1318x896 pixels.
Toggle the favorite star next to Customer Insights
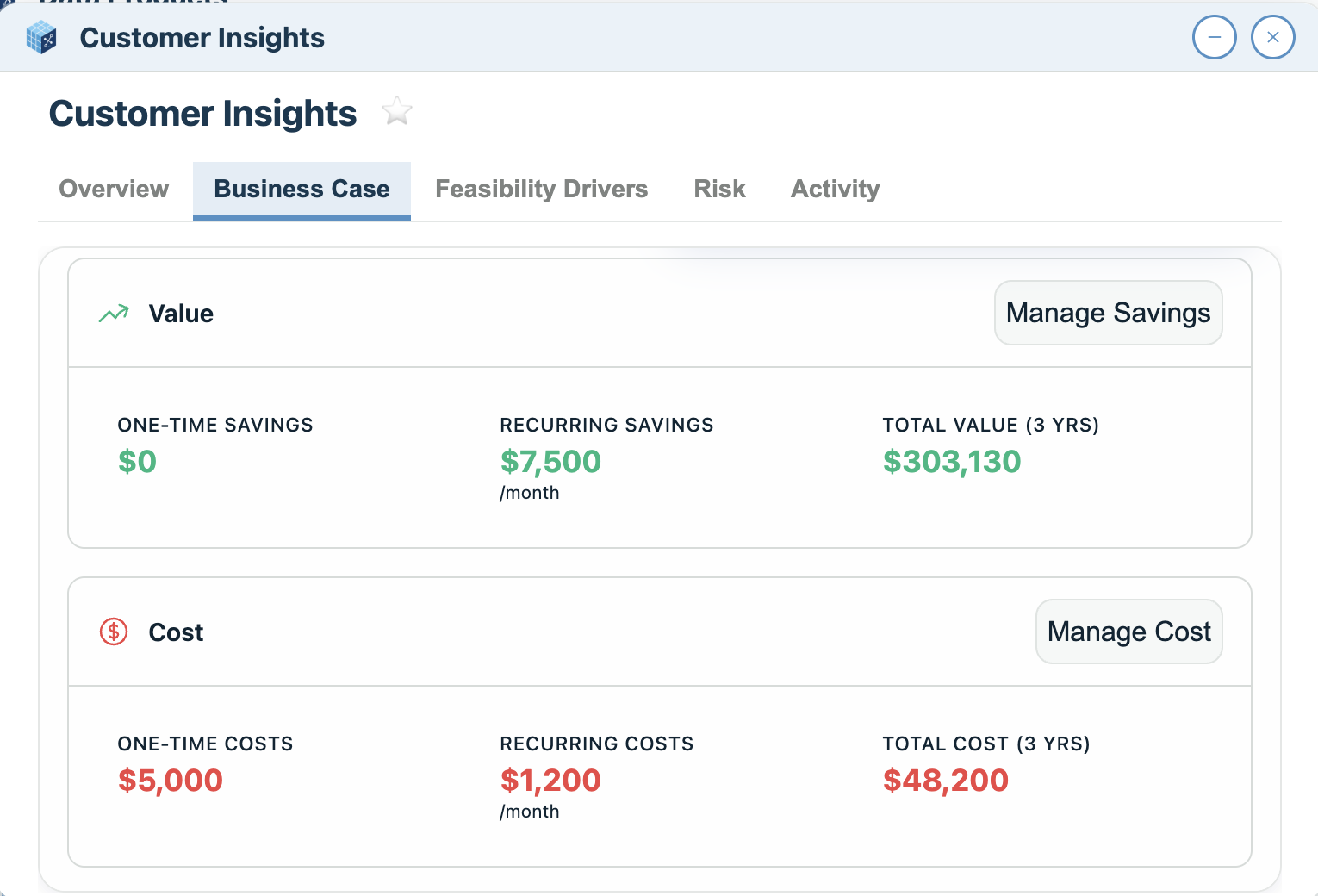coord(397,112)
